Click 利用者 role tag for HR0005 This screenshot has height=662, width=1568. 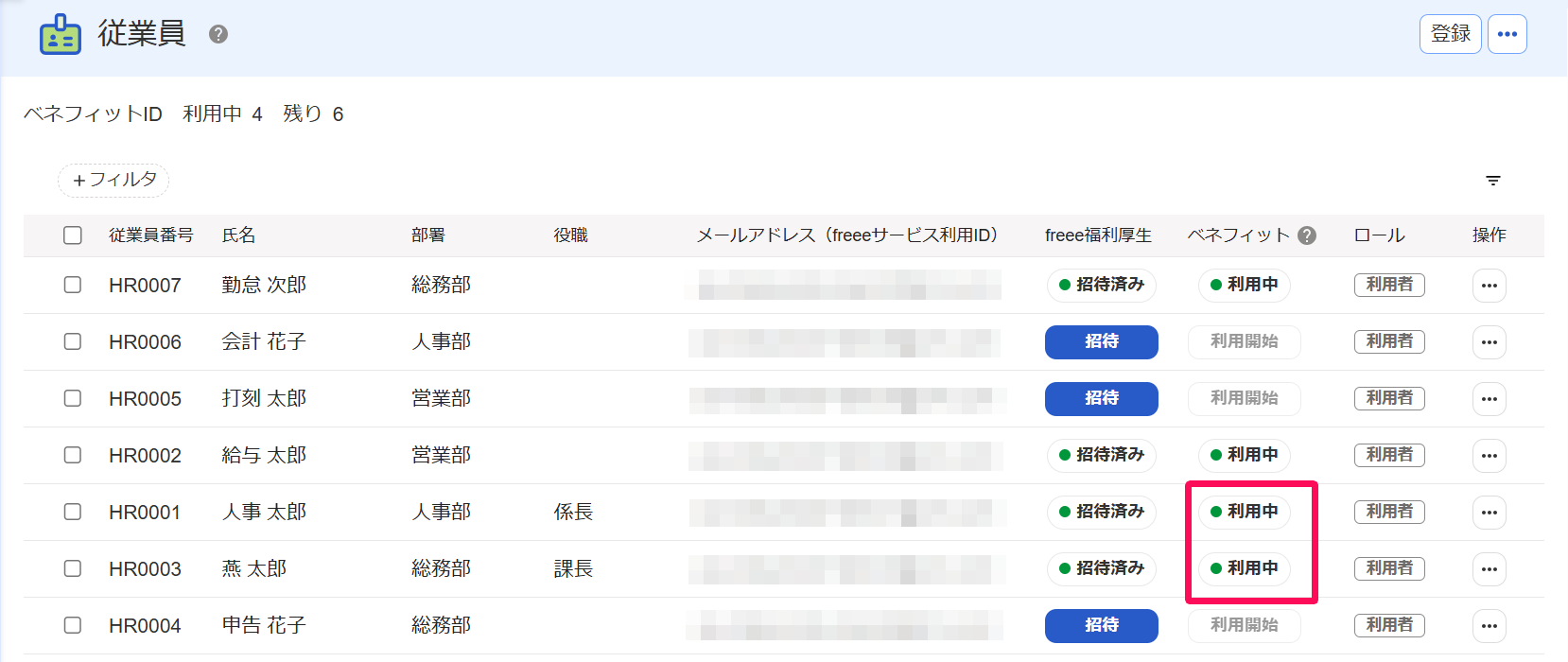[x=1389, y=398]
